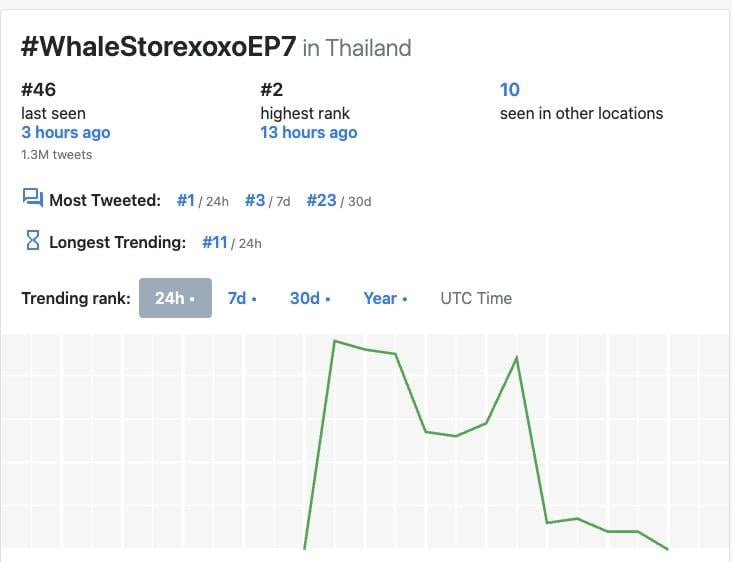Open Longest Trending #11 / 24h ranking
Viewport: 732px width, 562px height.
tap(232, 243)
